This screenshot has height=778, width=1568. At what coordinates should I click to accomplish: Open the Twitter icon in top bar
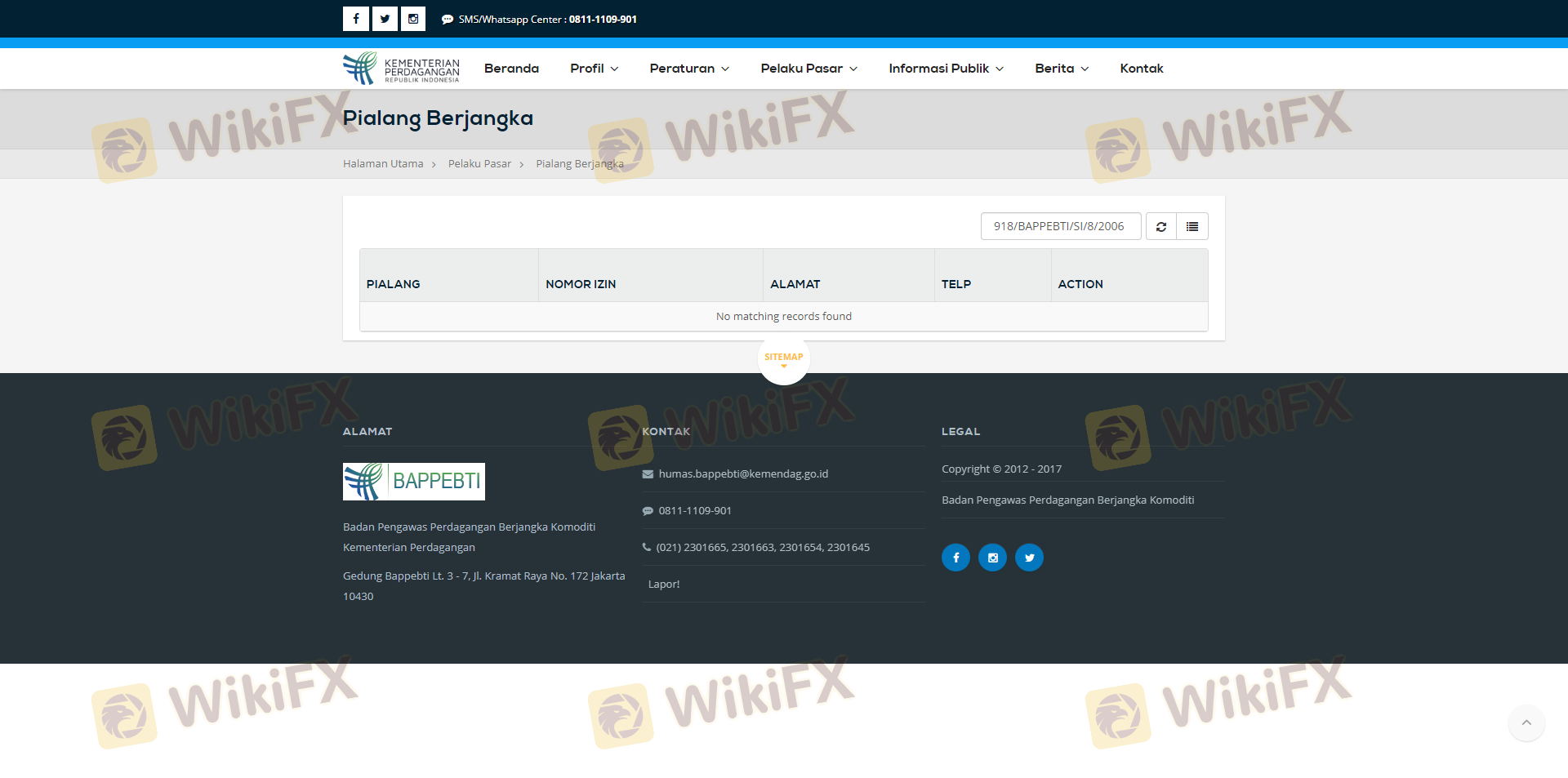click(x=385, y=19)
